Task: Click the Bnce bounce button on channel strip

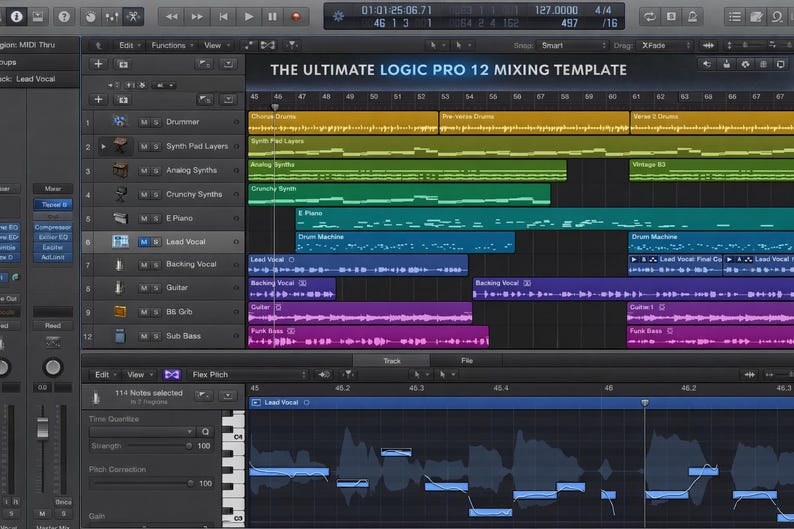Action: pos(63,502)
